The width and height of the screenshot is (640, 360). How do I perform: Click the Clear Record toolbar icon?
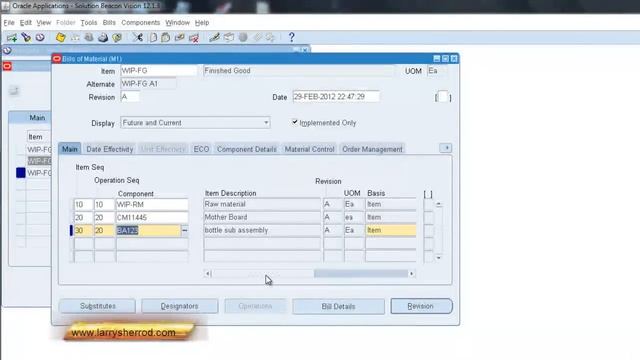[x=180, y=38]
